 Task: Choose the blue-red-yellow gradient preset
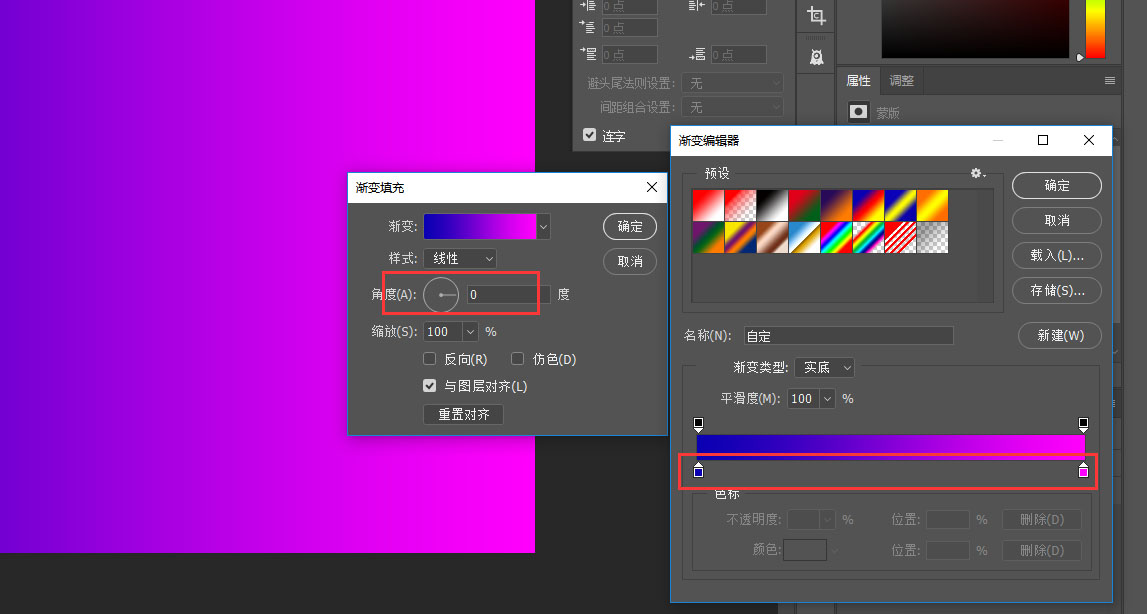[x=868, y=205]
